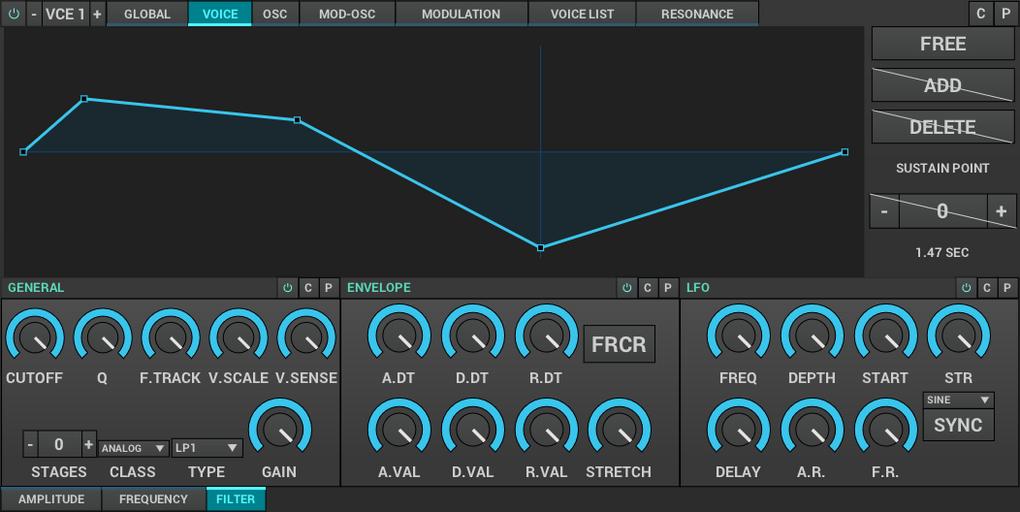Click the paste 'P' icon in ENVELOPE header

[x=668, y=288]
